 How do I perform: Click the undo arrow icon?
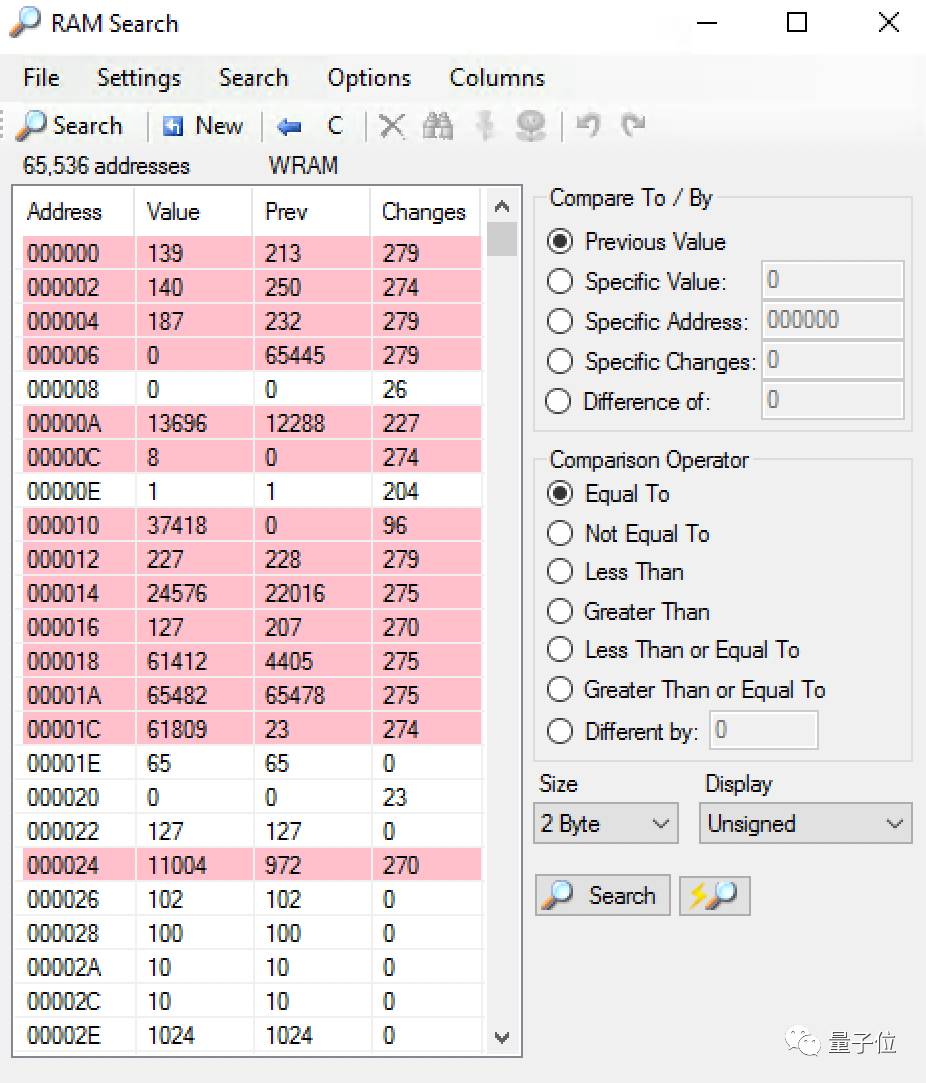pos(588,125)
